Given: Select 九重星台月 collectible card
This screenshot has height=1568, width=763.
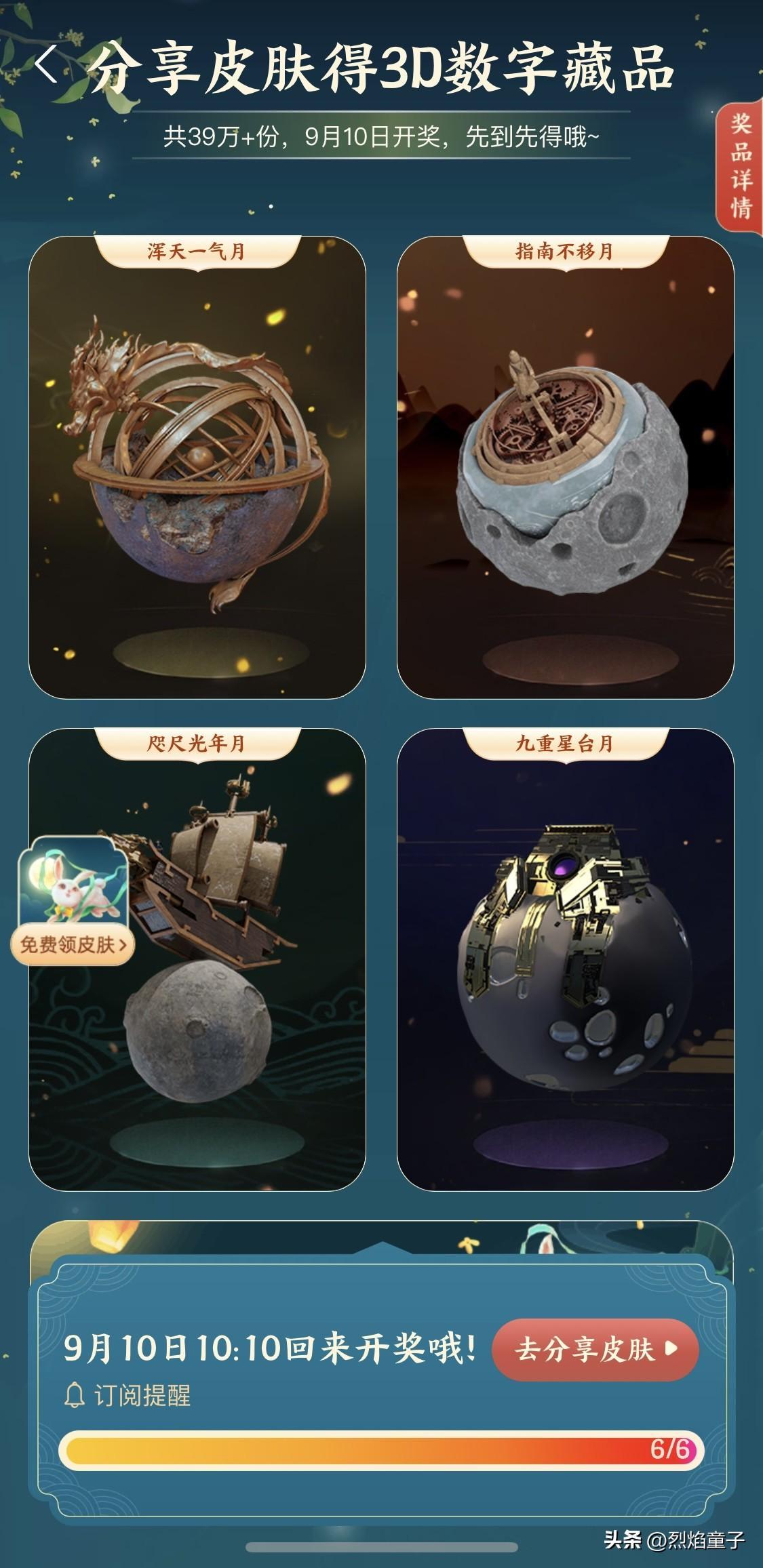Looking at the screenshot, I should tap(565, 959).
